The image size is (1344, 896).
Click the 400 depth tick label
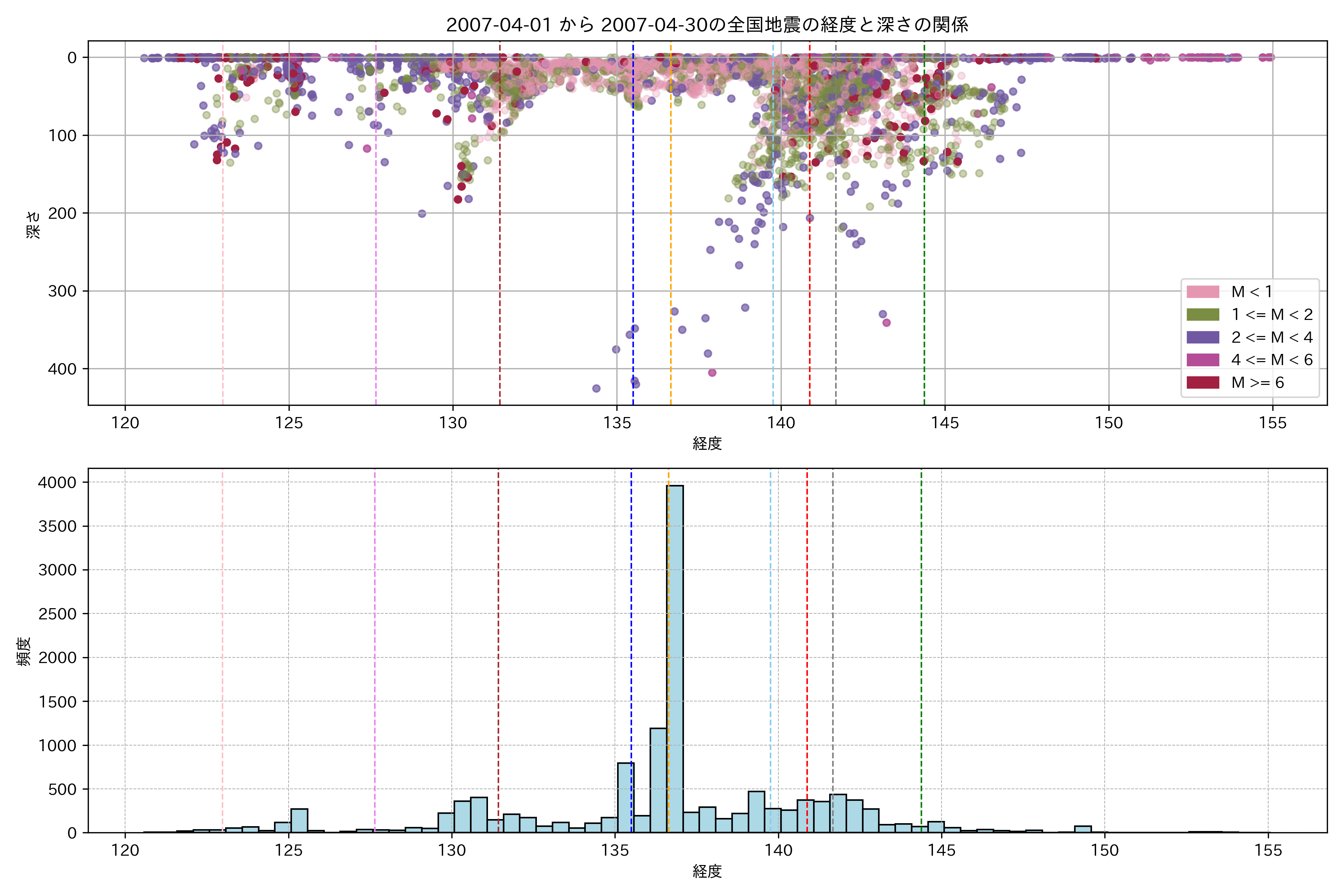pos(62,369)
